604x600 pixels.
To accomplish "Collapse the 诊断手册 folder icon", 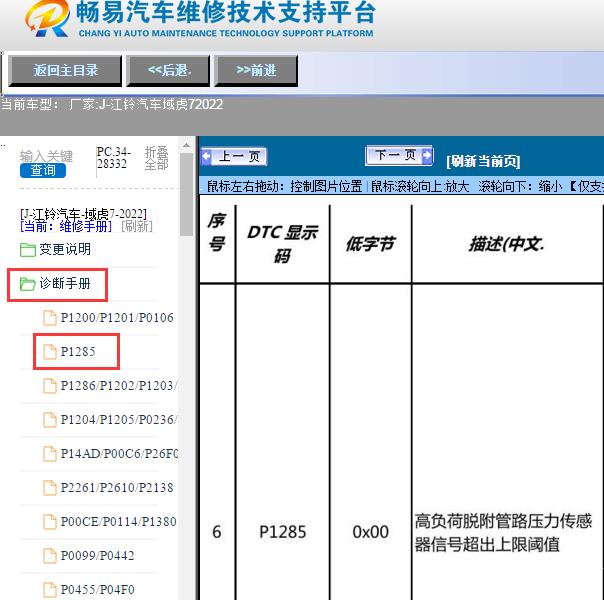I will 28,284.
